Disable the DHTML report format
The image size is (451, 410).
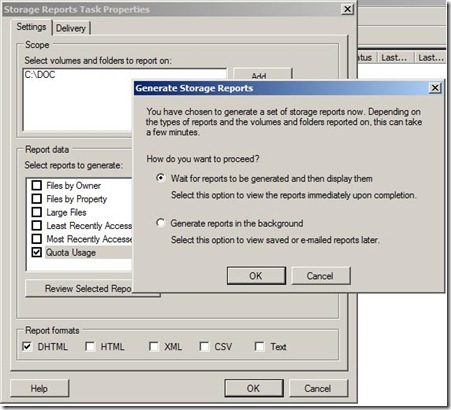(x=27, y=346)
